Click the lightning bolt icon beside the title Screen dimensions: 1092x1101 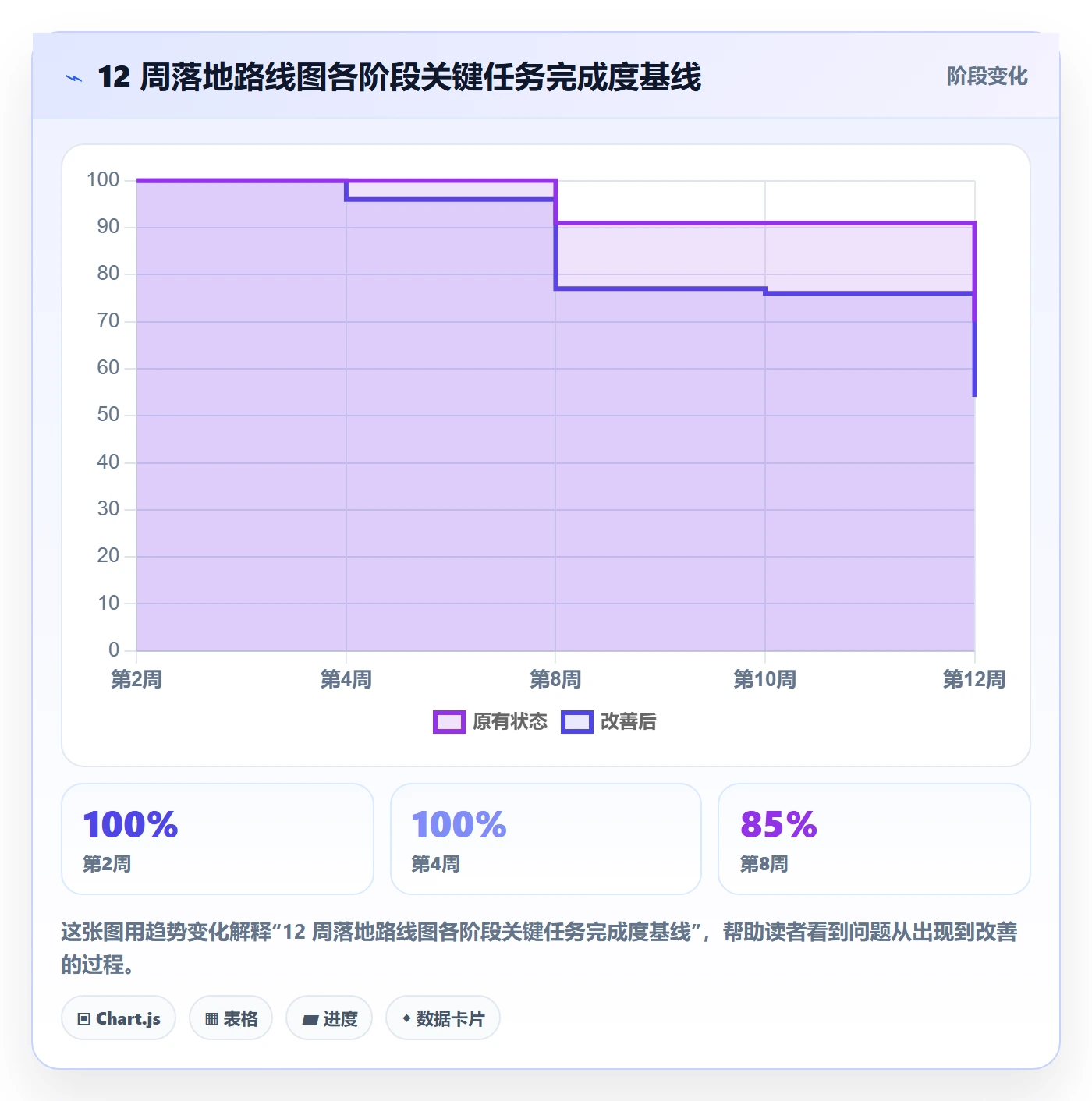pyautogui.click(x=74, y=78)
